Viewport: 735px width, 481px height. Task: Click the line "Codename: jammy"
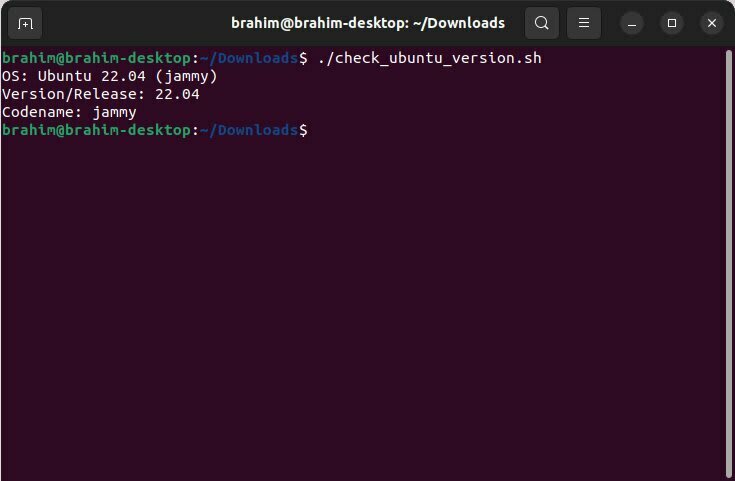[x=69, y=113]
